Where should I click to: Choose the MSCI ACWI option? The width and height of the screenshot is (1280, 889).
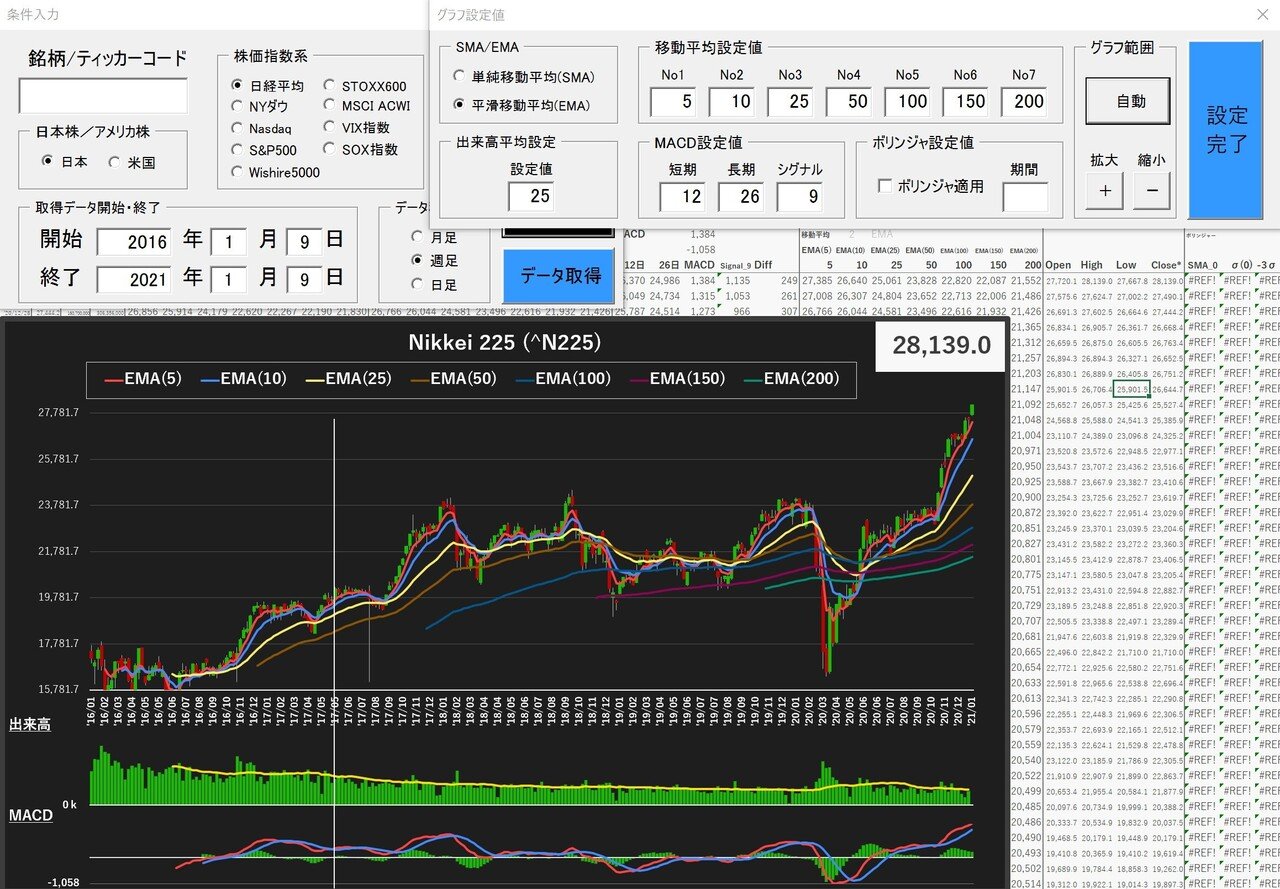(x=330, y=106)
